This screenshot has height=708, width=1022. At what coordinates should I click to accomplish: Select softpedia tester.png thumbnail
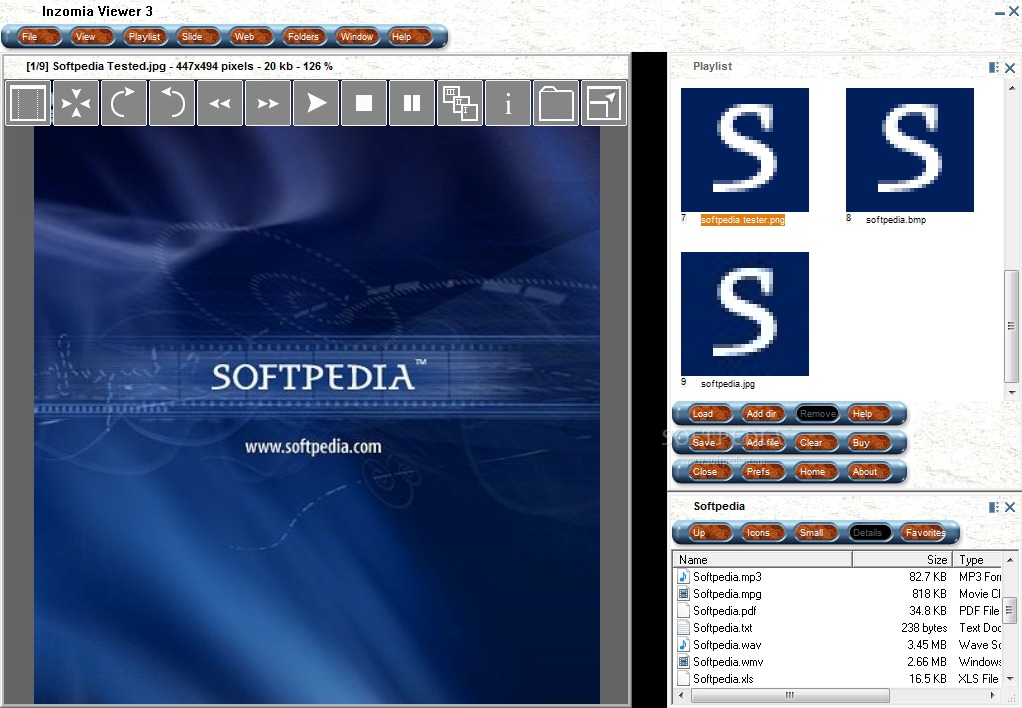click(x=744, y=150)
